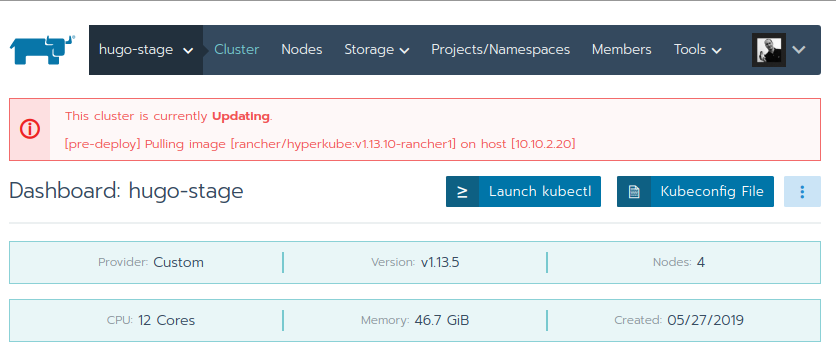Open the Members page
The height and width of the screenshot is (360, 836).
[x=622, y=50]
